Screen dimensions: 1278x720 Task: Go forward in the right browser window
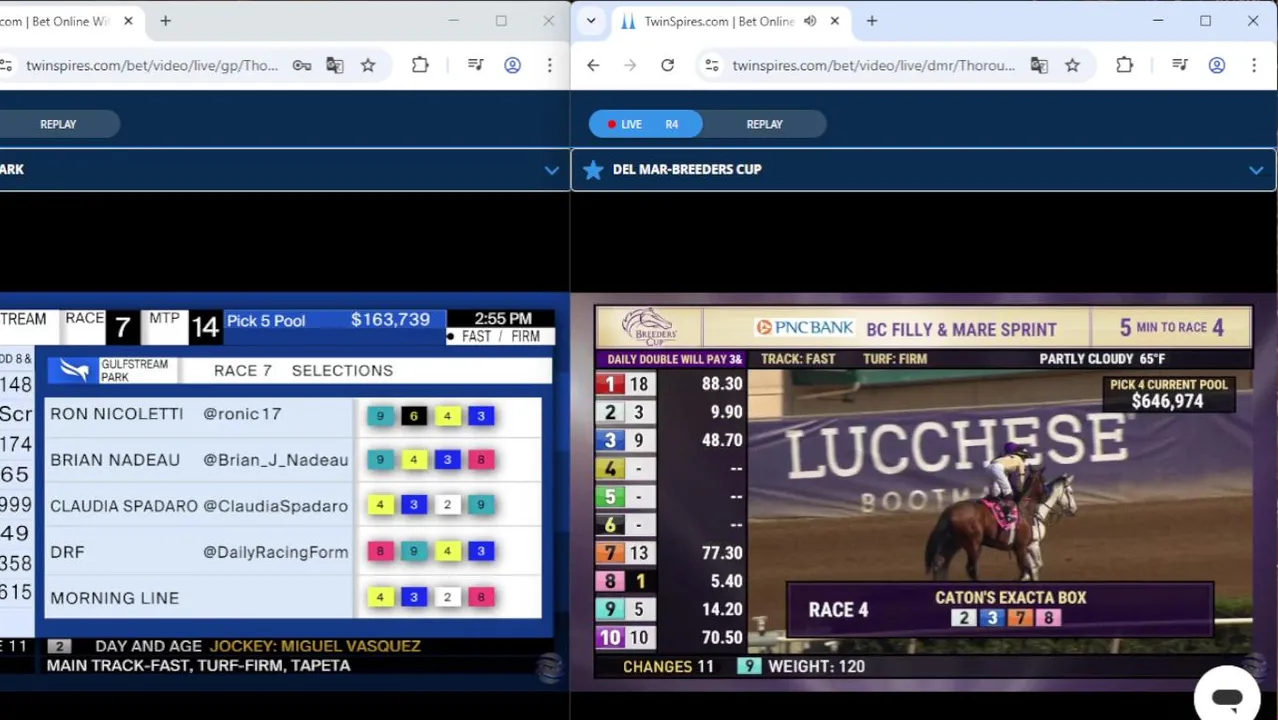(630, 66)
